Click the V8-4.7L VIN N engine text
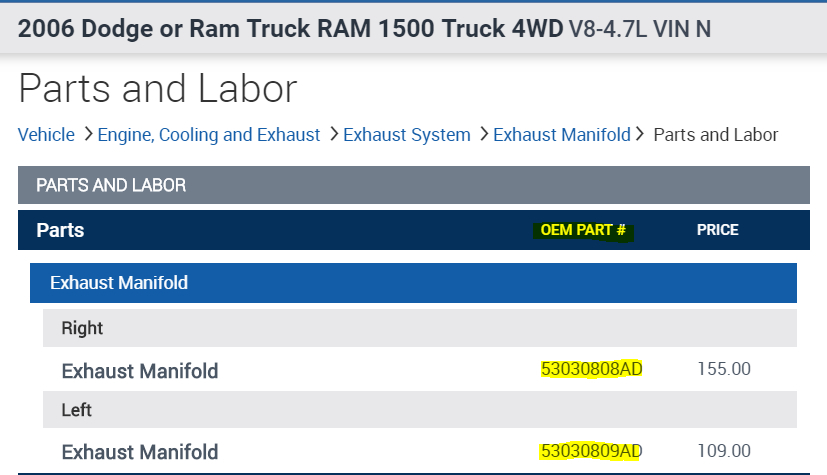Screen dimensions: 827x475 pos(640,29)
